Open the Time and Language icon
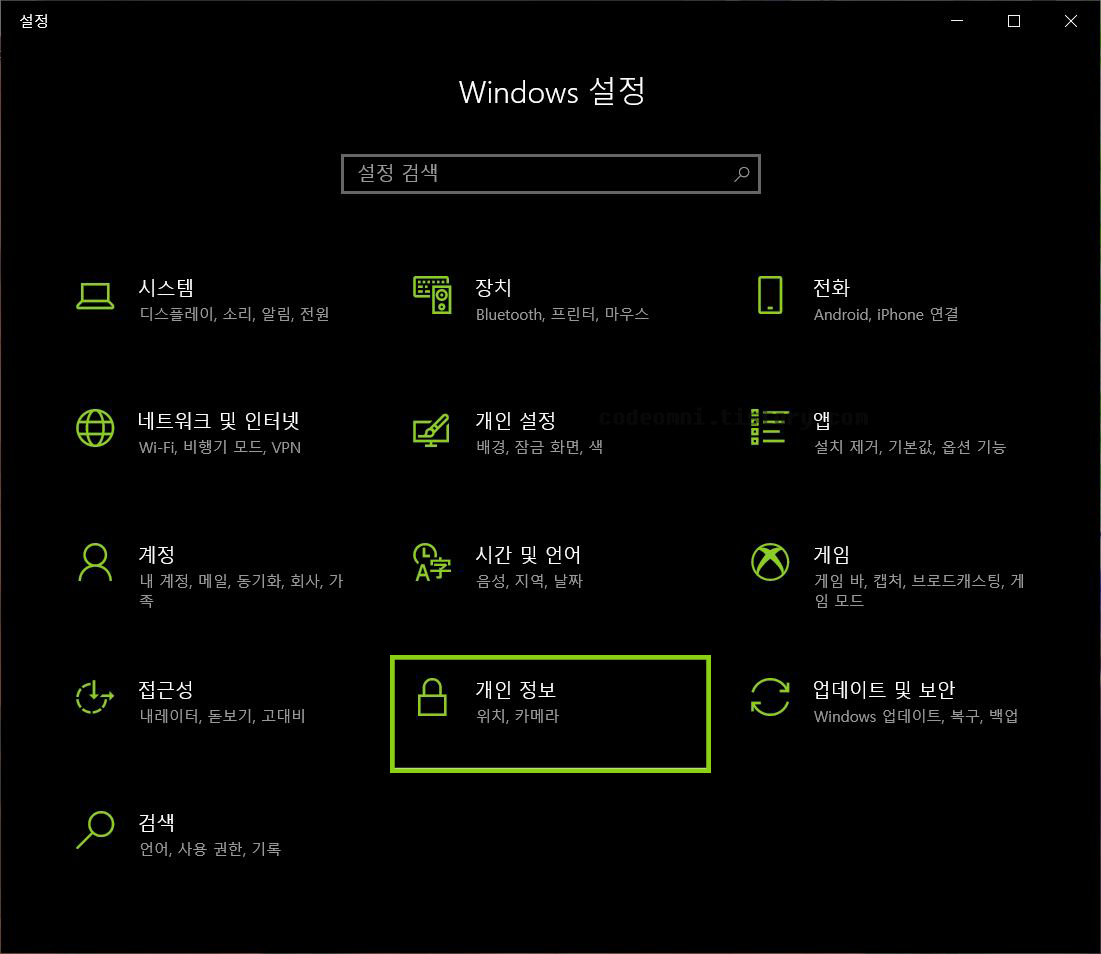This screenshot has width=1101, height=954. click(432, 562)
